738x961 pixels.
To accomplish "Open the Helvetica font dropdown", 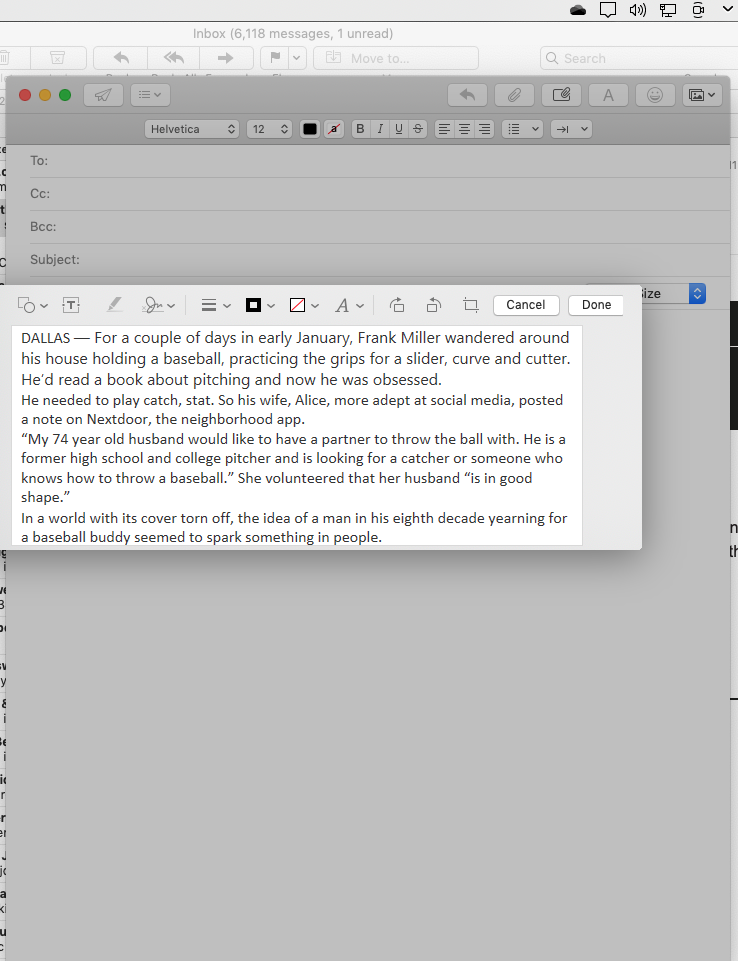I will 192,129.
